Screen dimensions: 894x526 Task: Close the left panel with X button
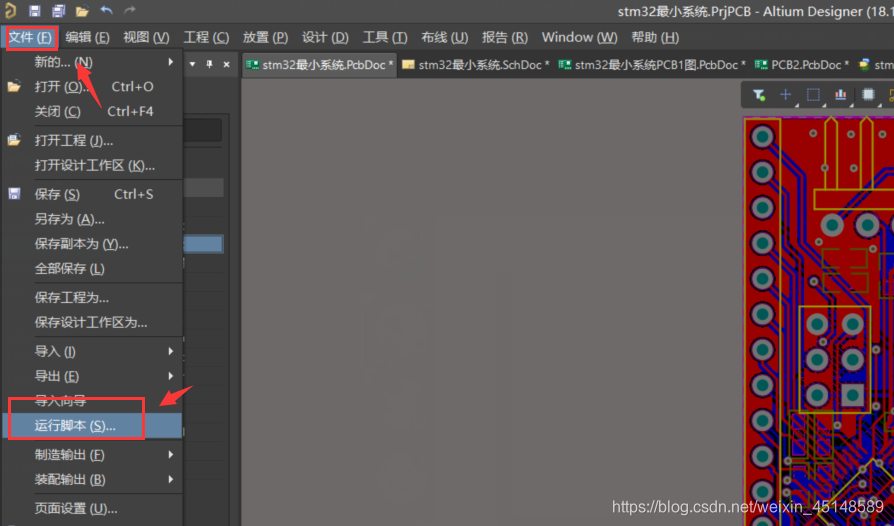(x=226, y=64)
